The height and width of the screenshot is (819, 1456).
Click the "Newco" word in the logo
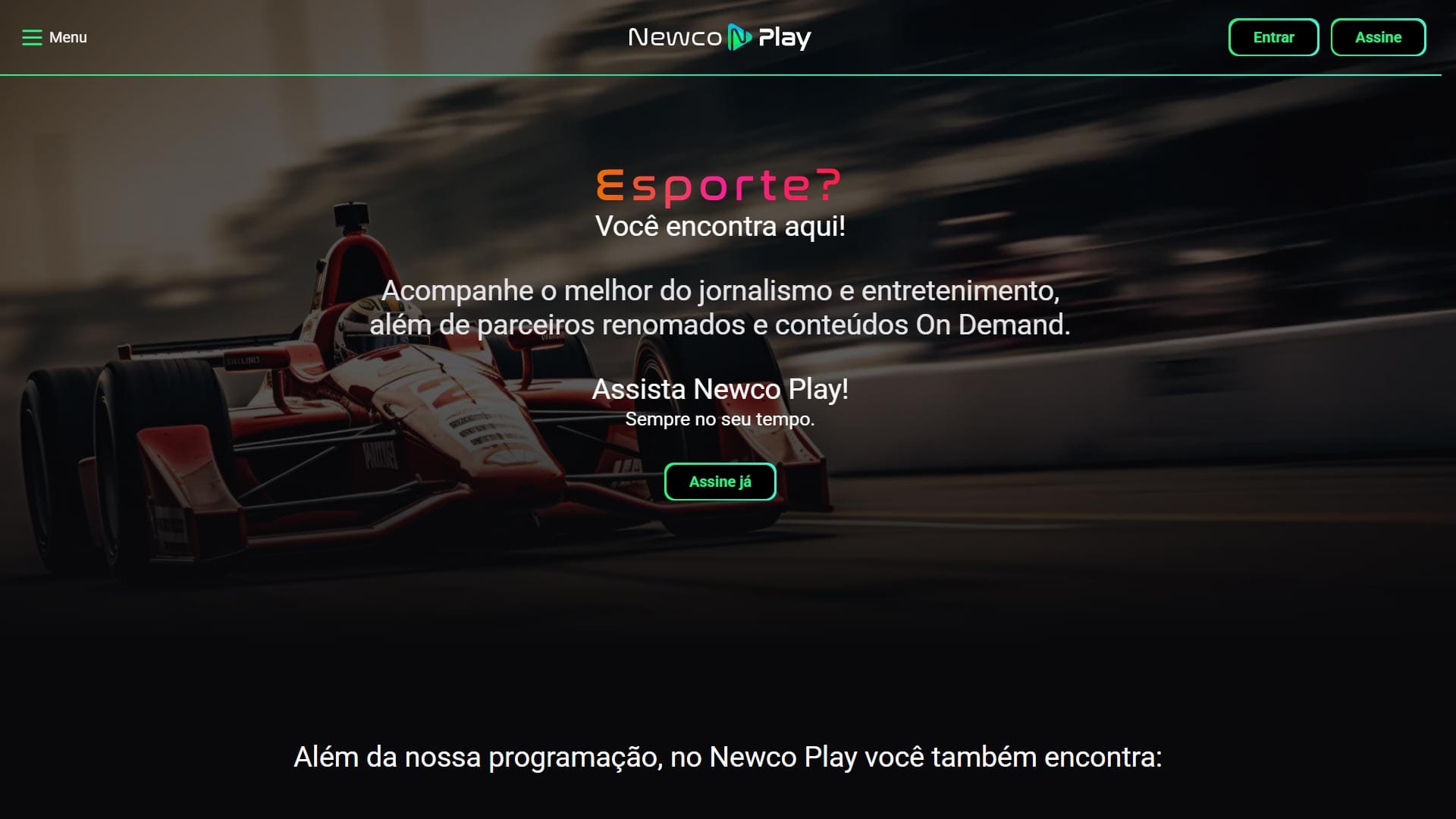(x=675, y=37)
